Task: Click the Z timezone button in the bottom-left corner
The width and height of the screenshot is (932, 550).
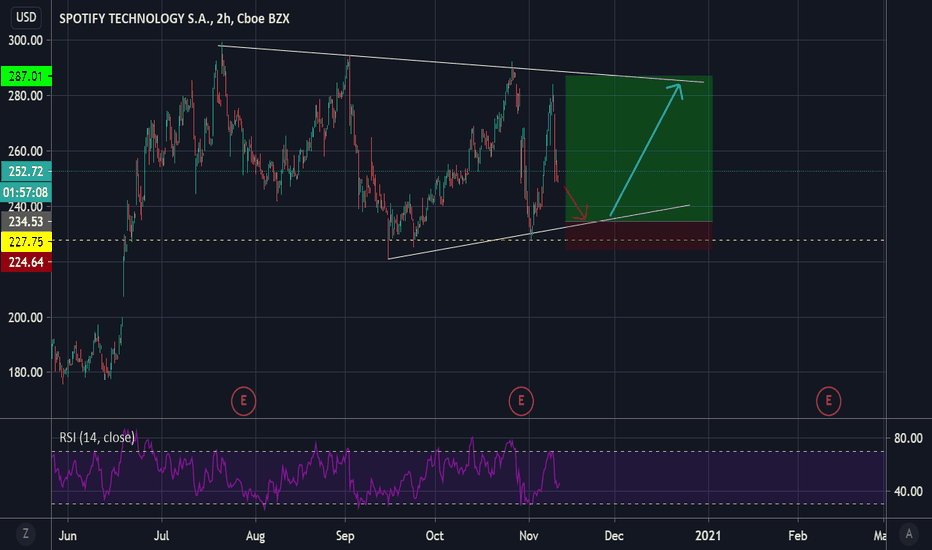Action: [x=25, y=533]
